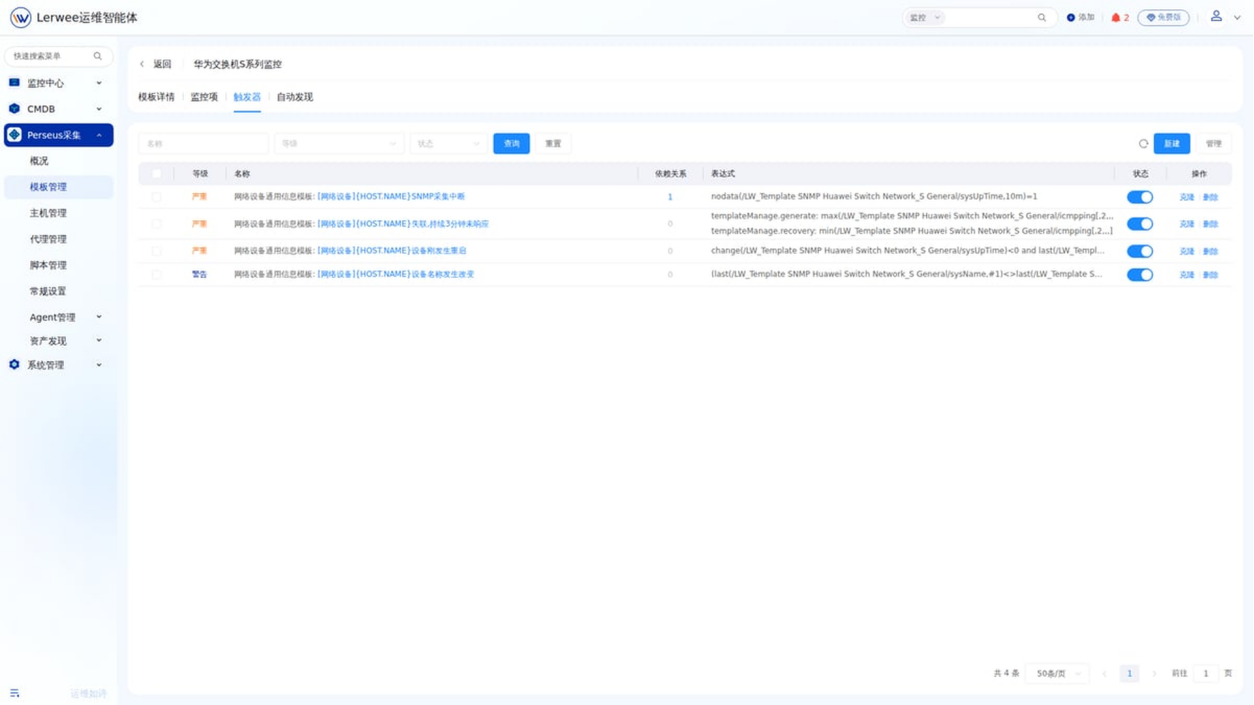Screen dimensions: 1254x705
Task: Toggle the status switch for SNMP采集中断 trigger
Action: point(1140,197)
